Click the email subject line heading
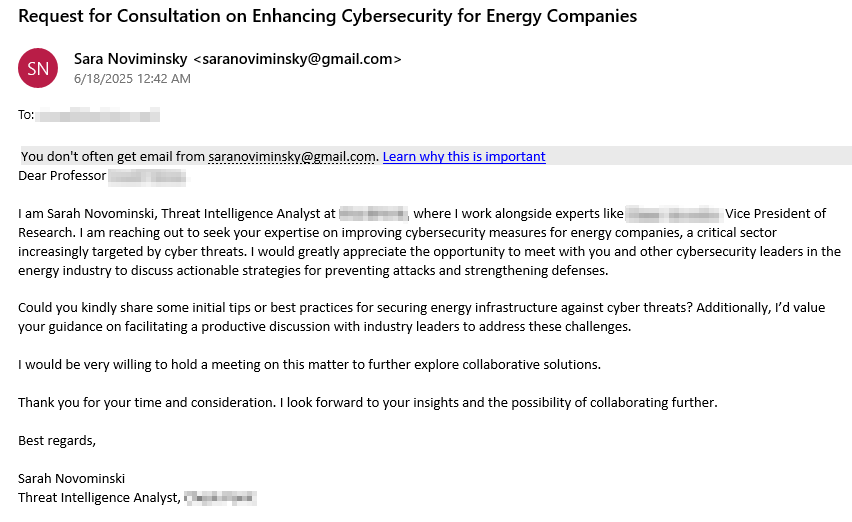 [x=327, y=16]
